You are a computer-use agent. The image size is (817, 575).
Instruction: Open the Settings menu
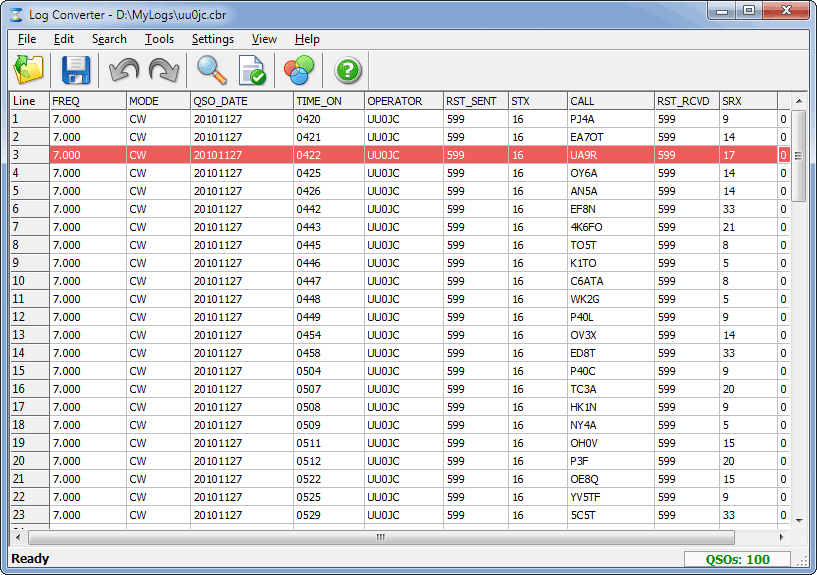(x=212, y=39)
